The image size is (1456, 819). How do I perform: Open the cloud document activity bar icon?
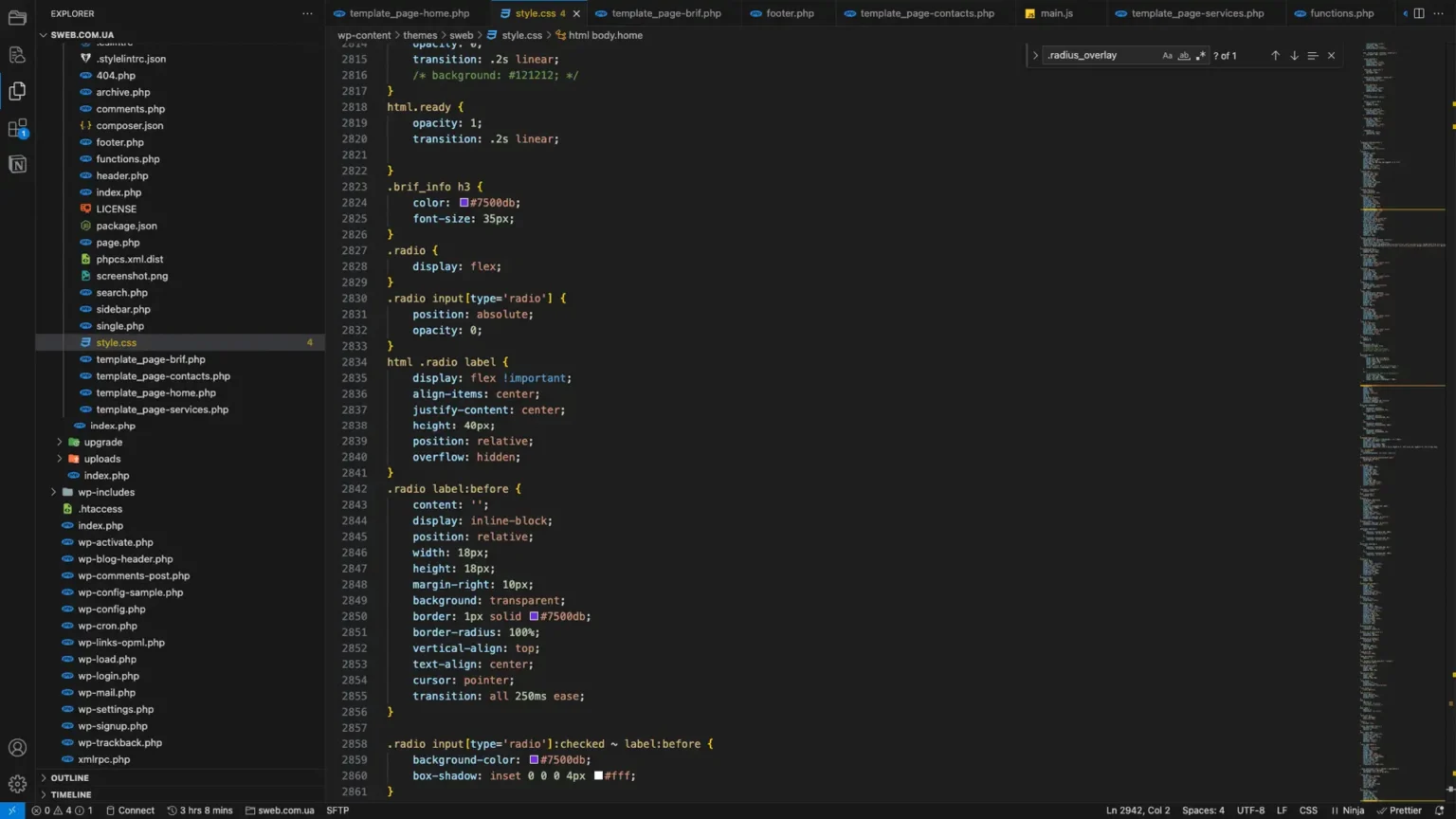(17, 55)
